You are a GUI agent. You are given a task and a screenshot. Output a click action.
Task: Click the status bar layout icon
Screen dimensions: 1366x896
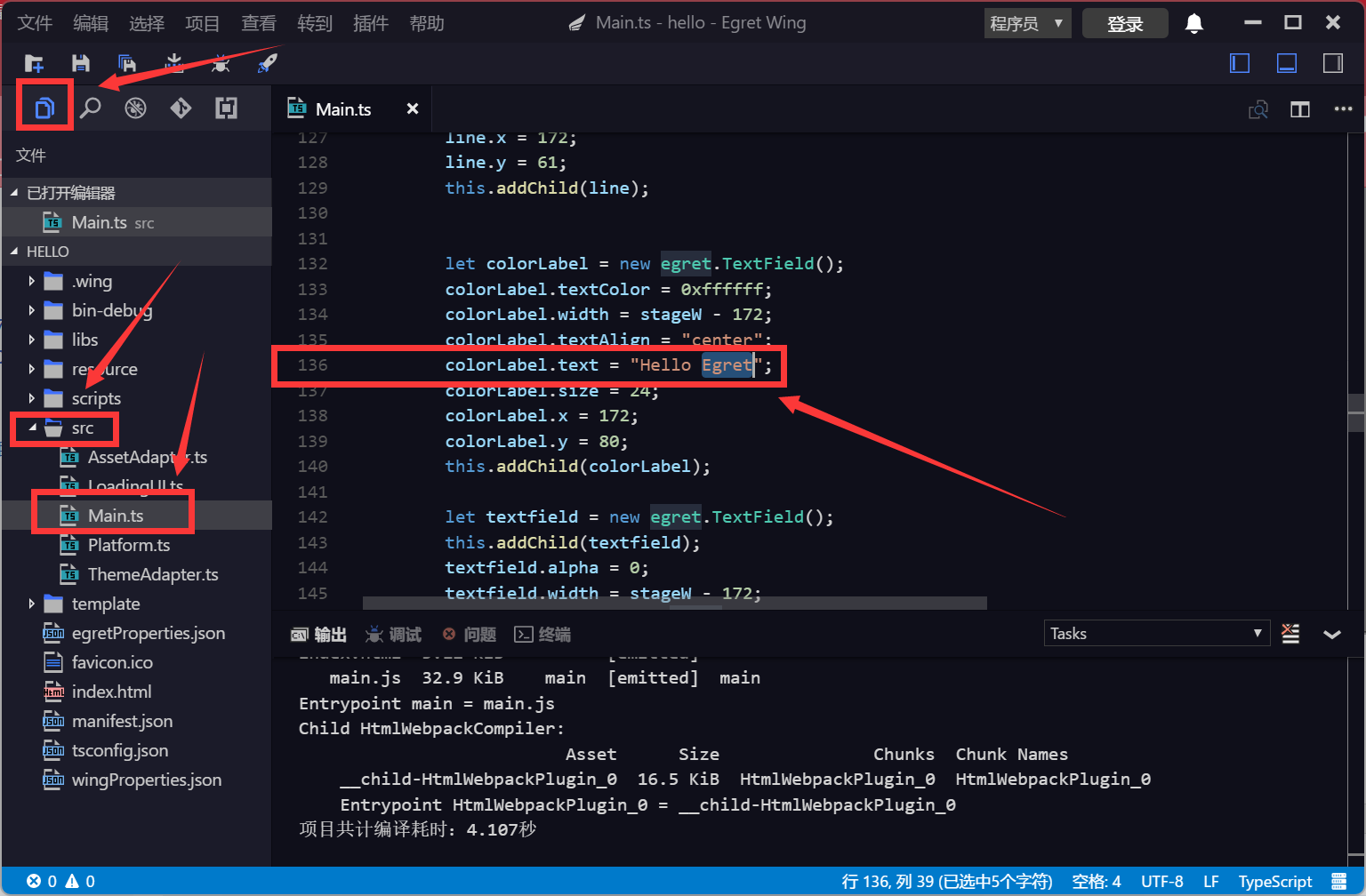coord(1338,881)
